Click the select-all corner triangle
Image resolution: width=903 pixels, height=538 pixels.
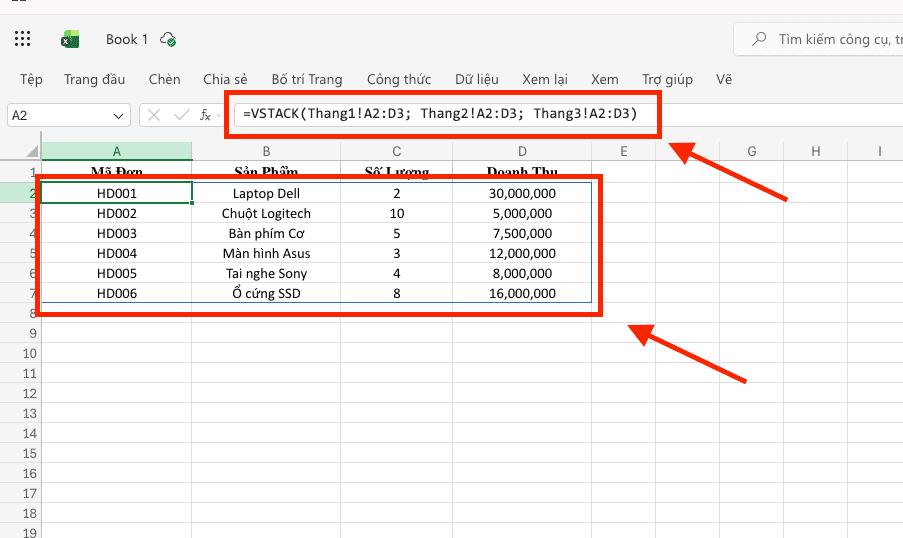[32, 151]
